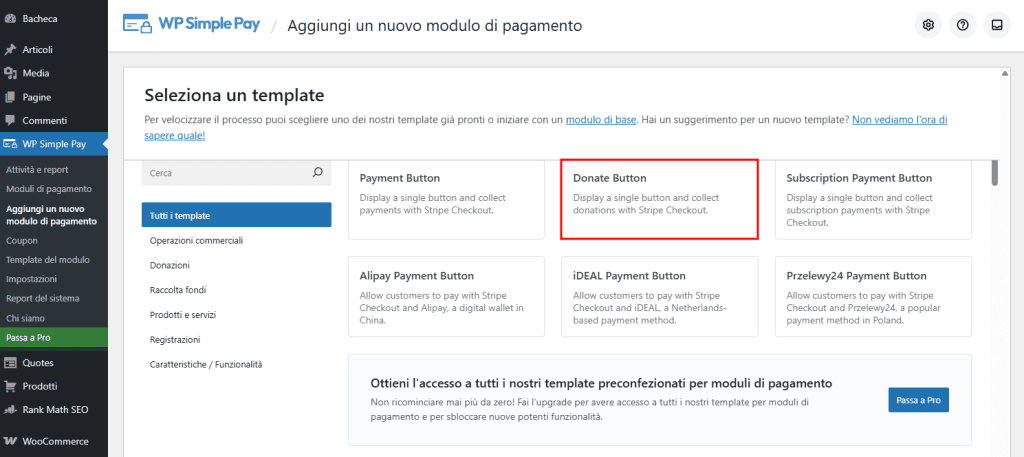Click the Bacheca dashboard icon
This screenshot has height=457, width=1024.
10,19
